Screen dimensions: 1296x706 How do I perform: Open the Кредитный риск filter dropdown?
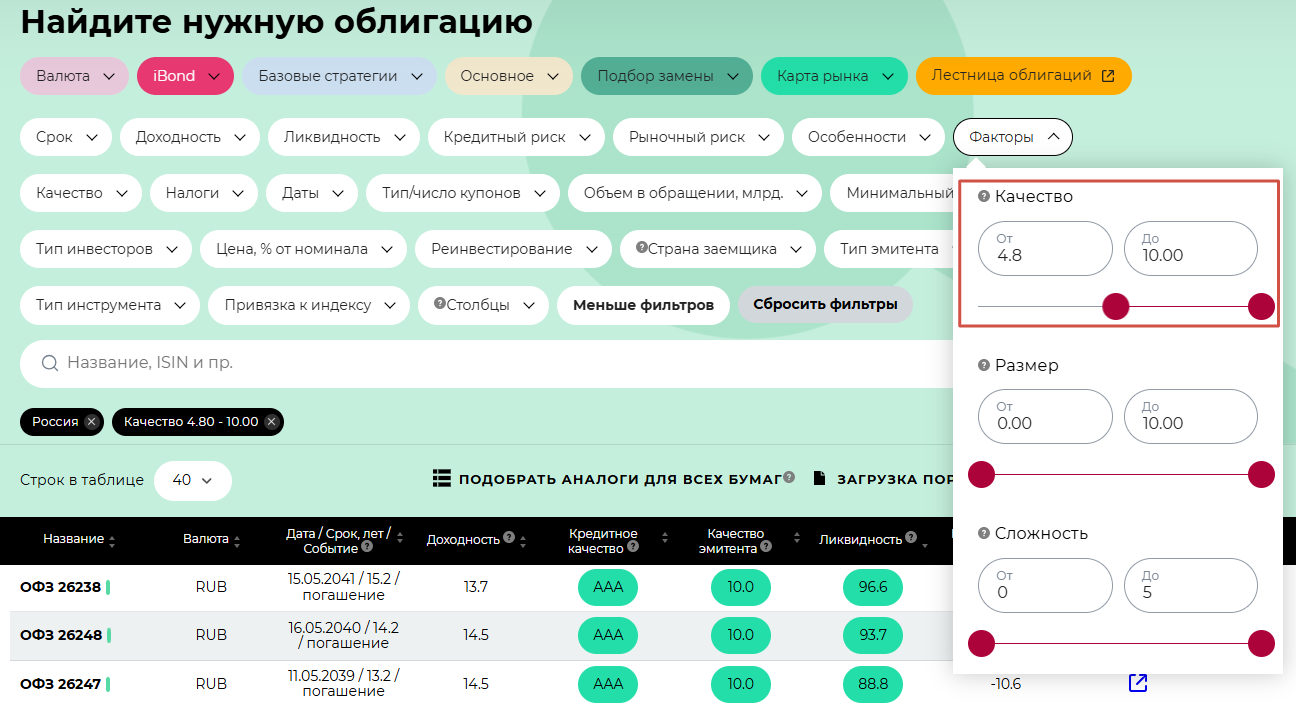coord(516,137)
